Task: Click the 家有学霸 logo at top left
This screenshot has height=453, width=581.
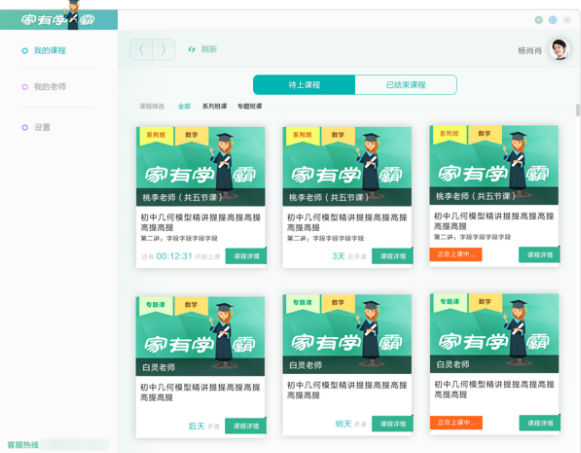Action: 59,19
